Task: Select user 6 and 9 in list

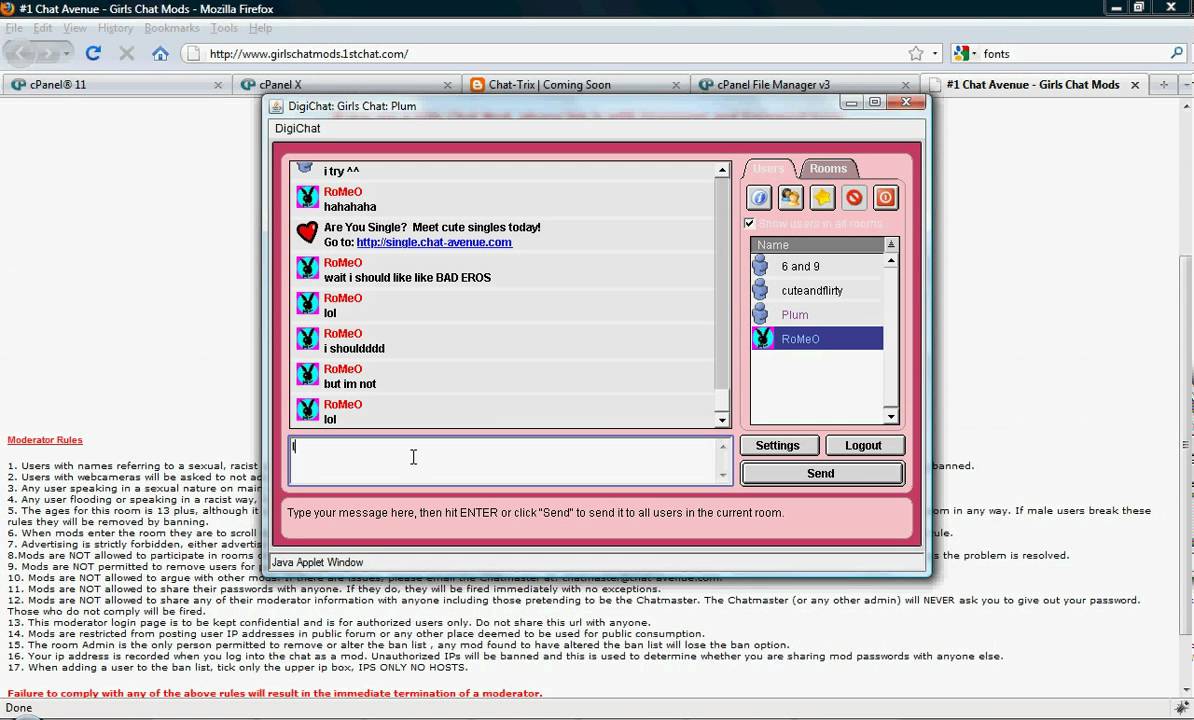Action: pyautogui.click(x=816, y=266)
